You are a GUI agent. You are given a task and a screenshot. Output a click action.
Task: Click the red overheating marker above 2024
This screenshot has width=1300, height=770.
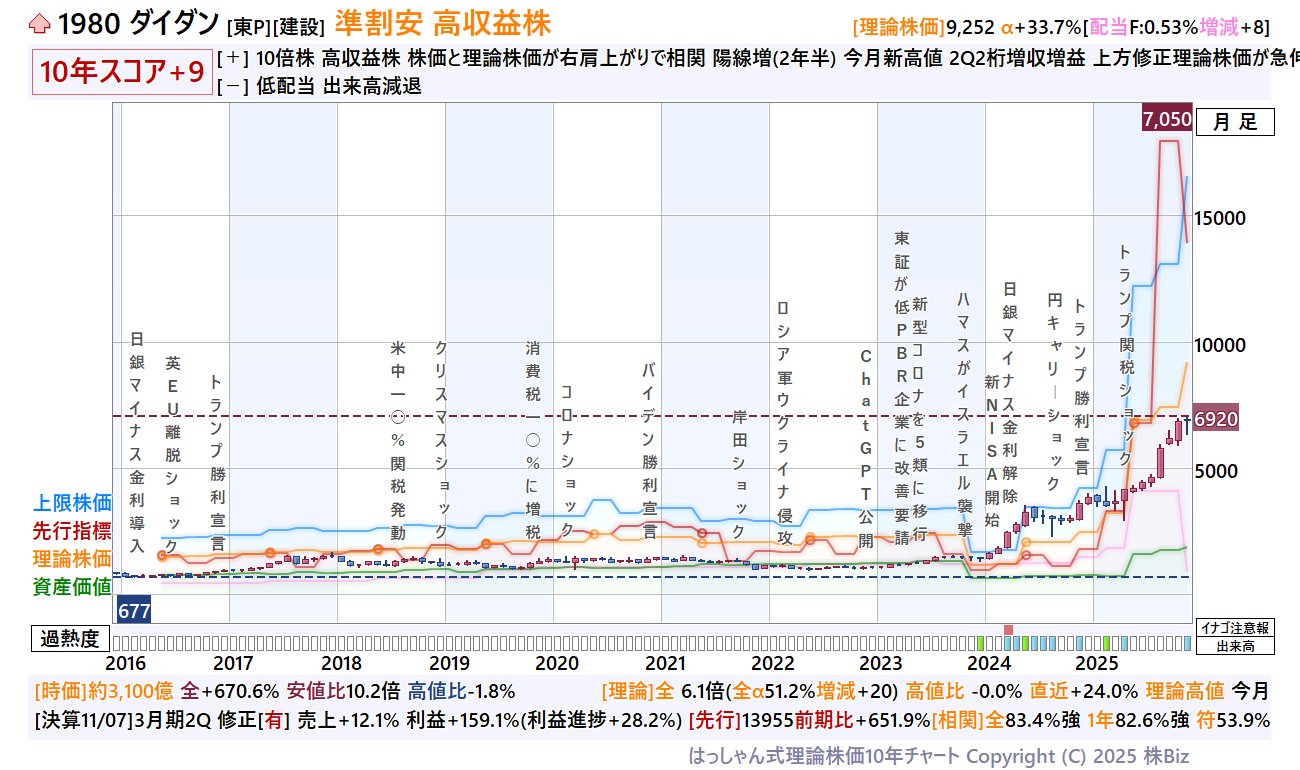1009,629
